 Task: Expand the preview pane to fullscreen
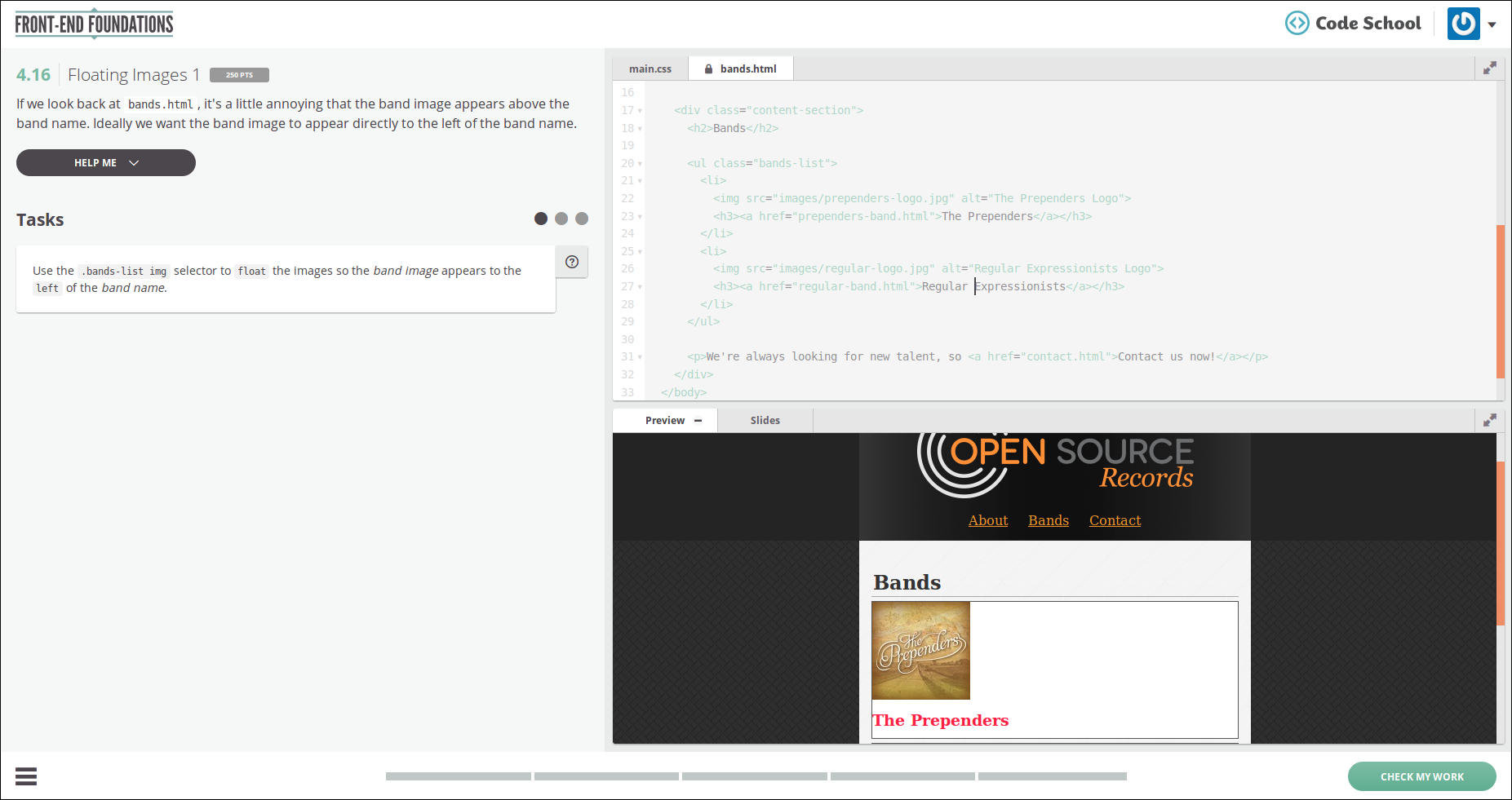click(x=1490, y=420)
